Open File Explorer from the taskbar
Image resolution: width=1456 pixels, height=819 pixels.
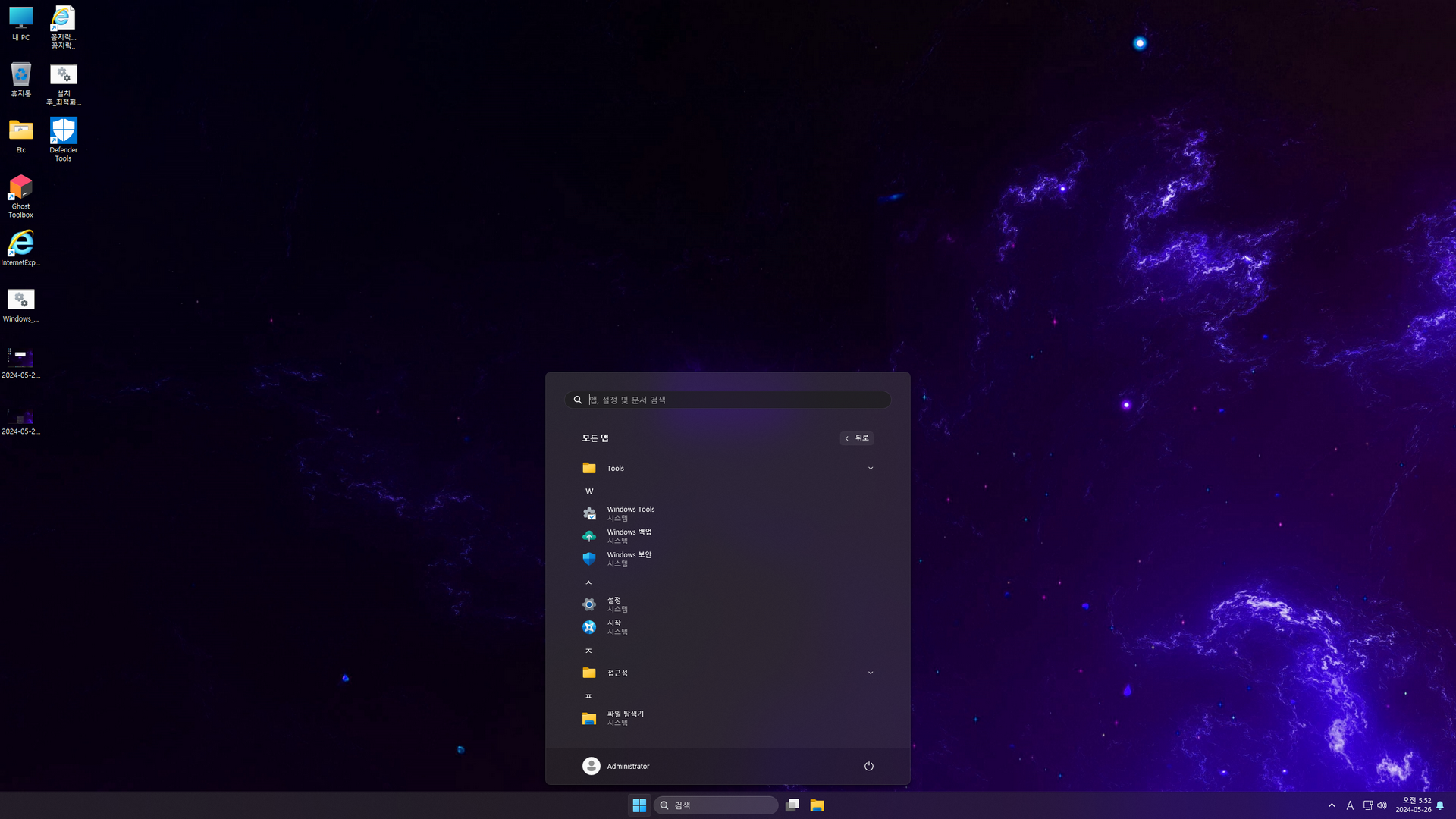(x=817, y=805)
